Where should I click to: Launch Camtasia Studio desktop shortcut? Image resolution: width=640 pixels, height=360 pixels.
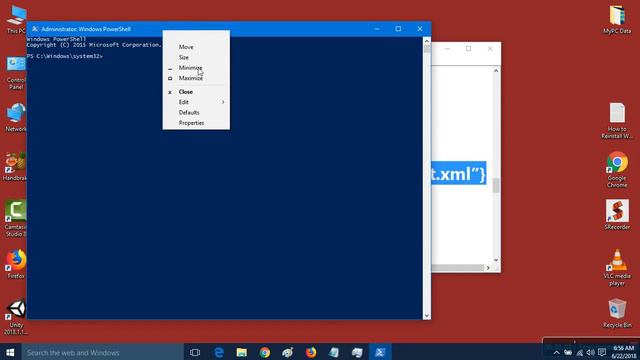16,218
